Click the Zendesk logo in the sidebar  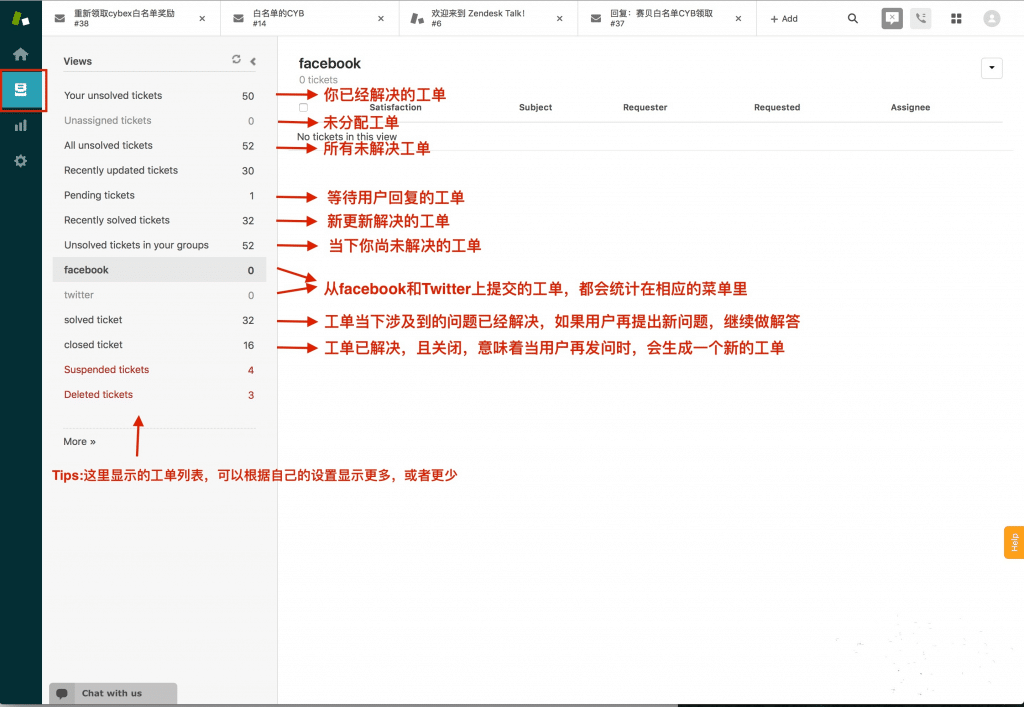(x=20, y=18)
